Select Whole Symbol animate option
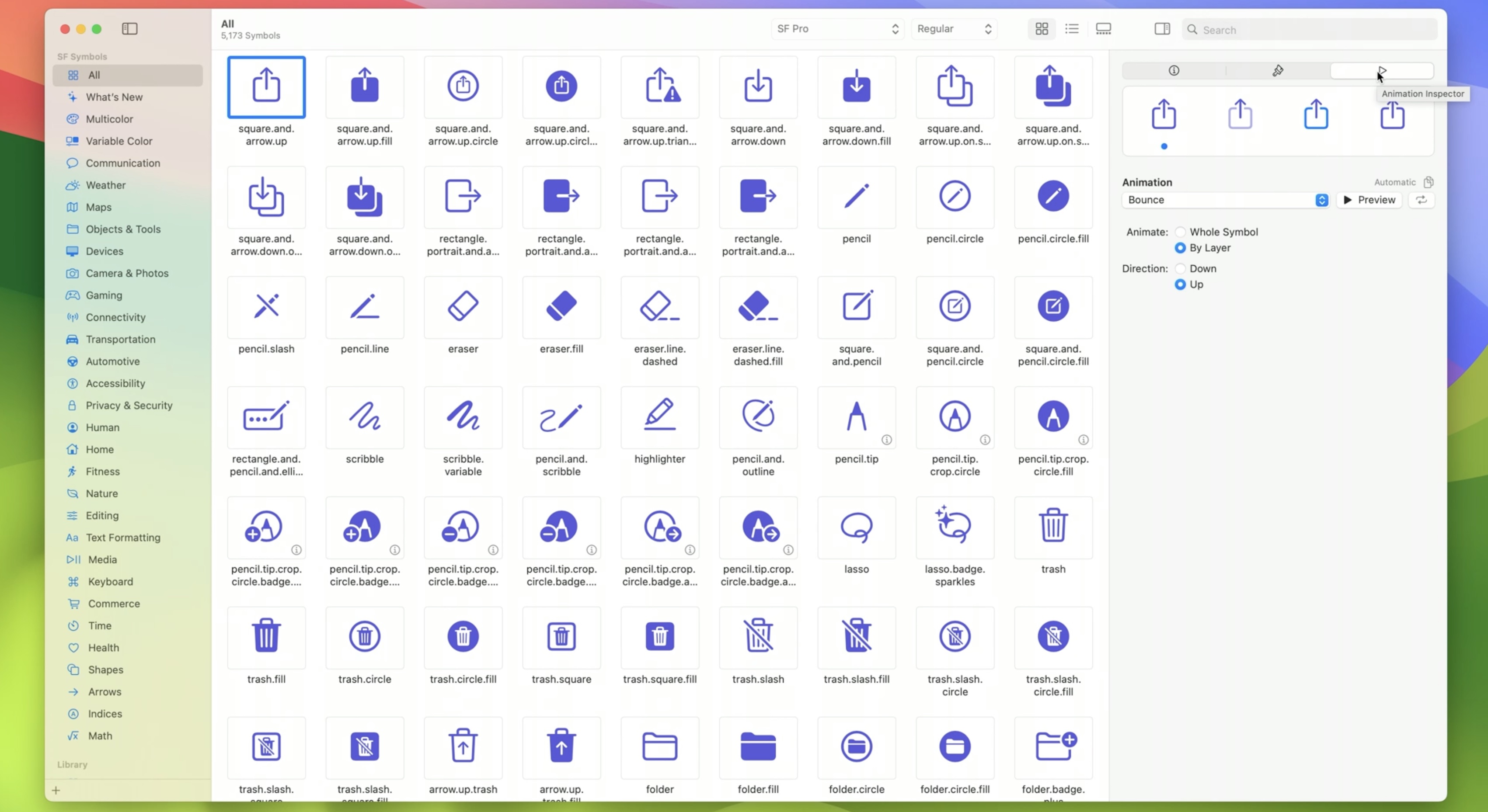The width and height of the screenshot is (1488, 812). (1180, 232)
